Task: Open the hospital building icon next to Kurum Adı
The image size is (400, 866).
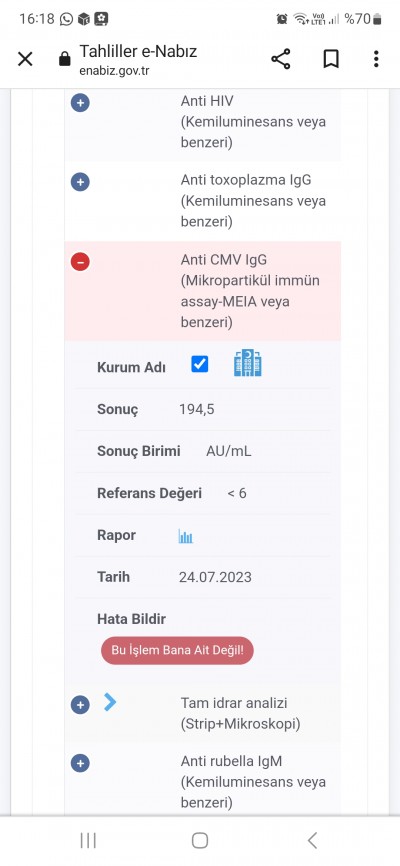Action: tap(248, 363)
